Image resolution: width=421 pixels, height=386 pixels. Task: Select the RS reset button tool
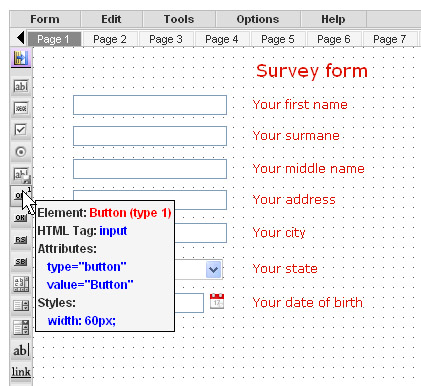(x=21, y=240)
